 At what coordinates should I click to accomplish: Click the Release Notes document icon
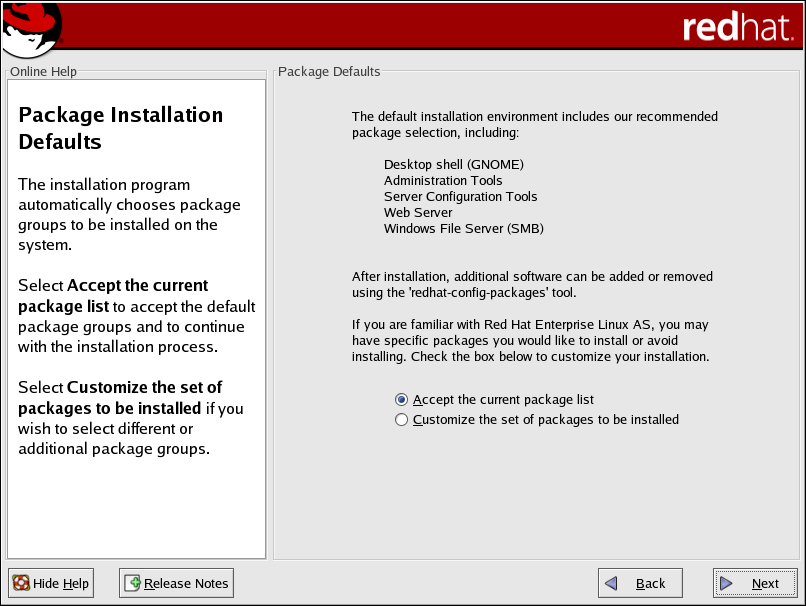click(x=133, y=583)
